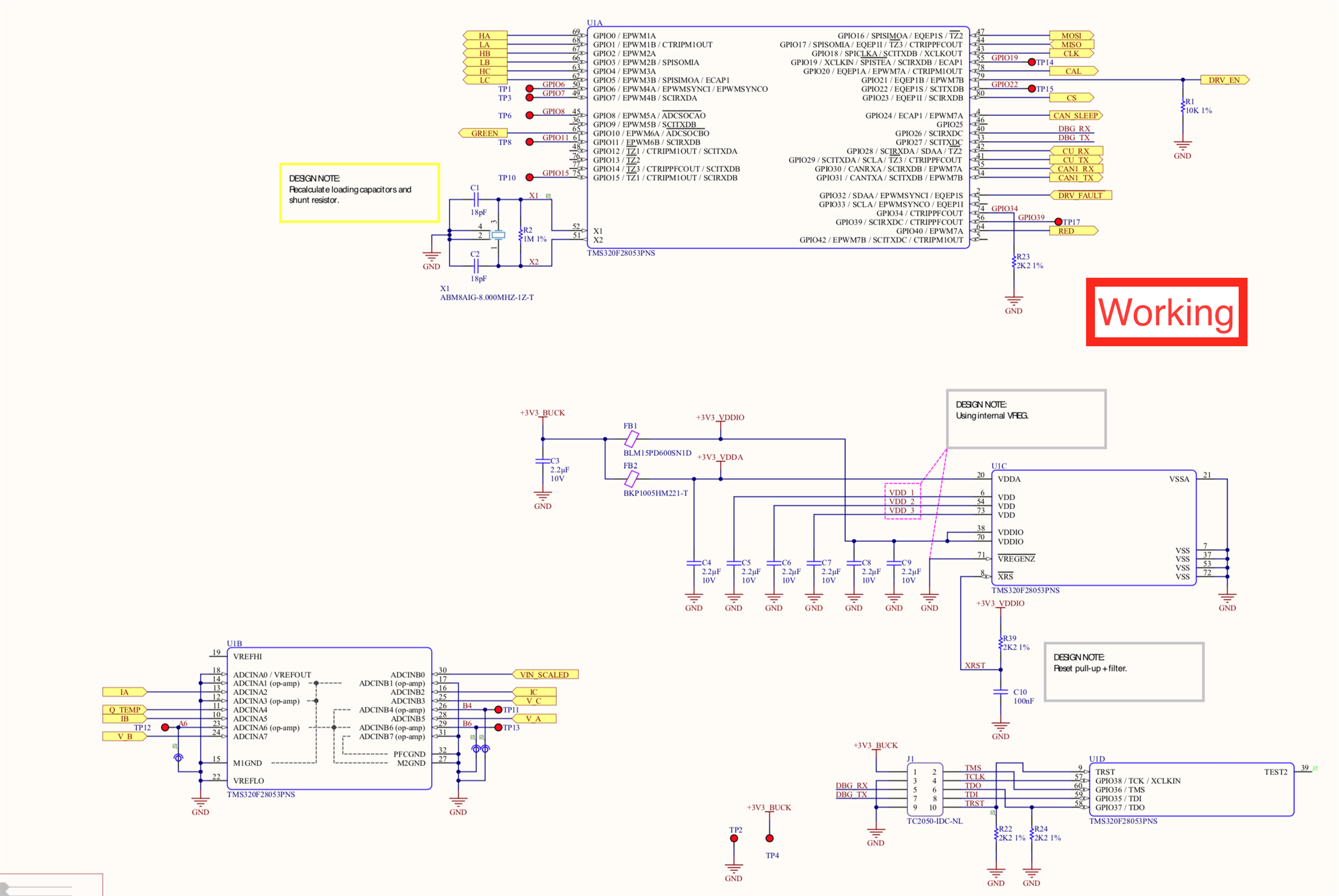Click capacitor C2 18pF
1339x896 pixels.
point(476,265)
